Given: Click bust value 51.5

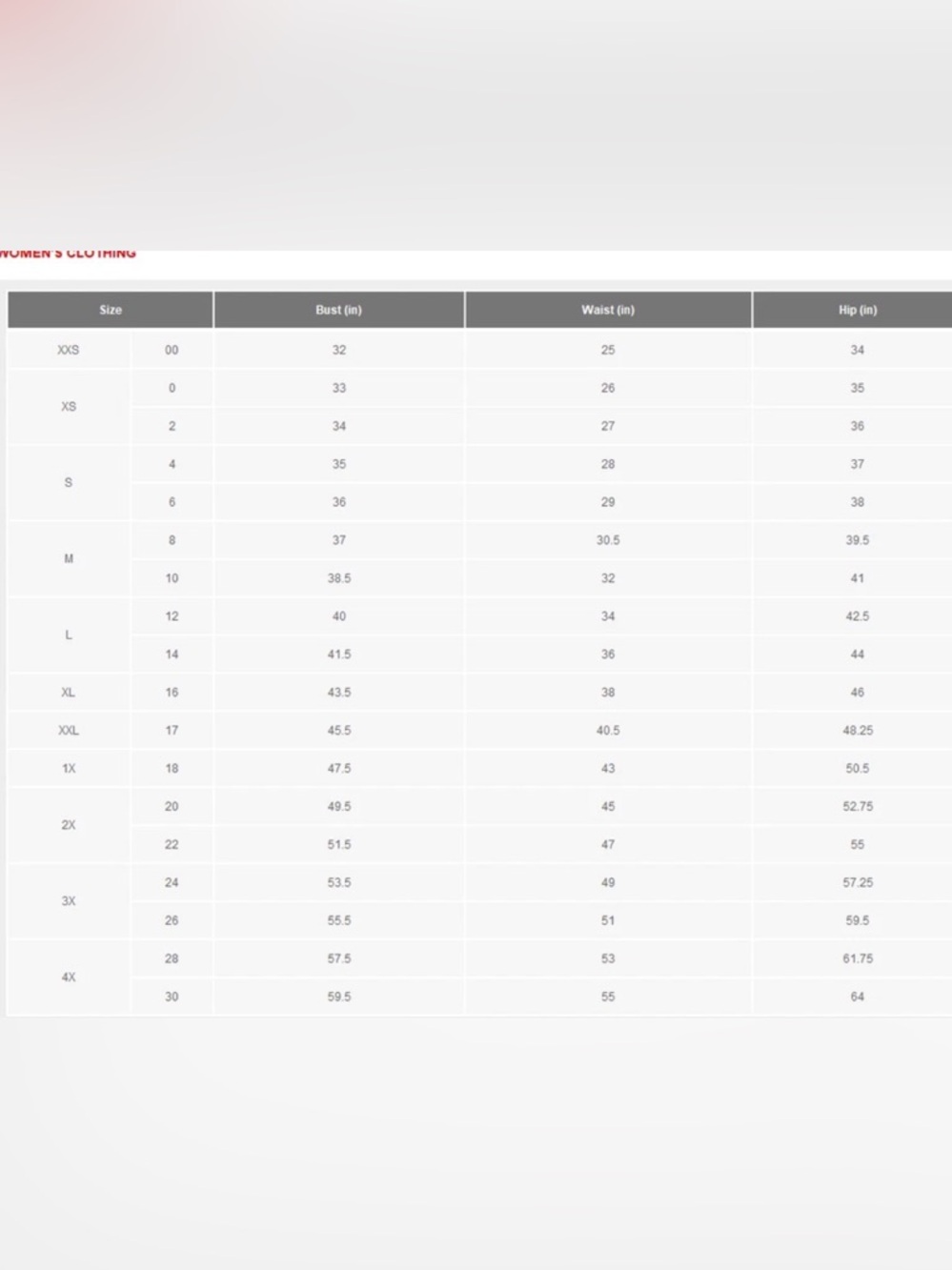Looking at the screenshot, I should click(x=339, y=844).
